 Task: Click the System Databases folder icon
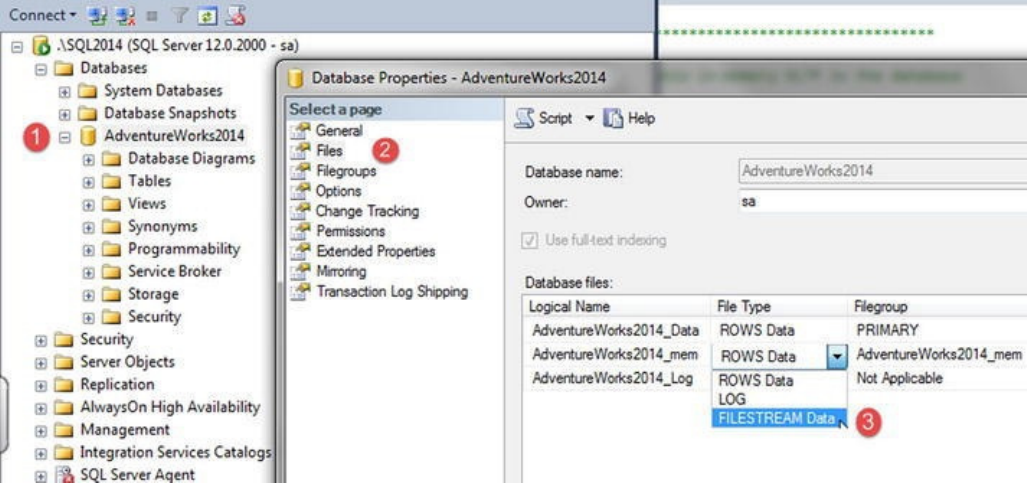[87, 91]
